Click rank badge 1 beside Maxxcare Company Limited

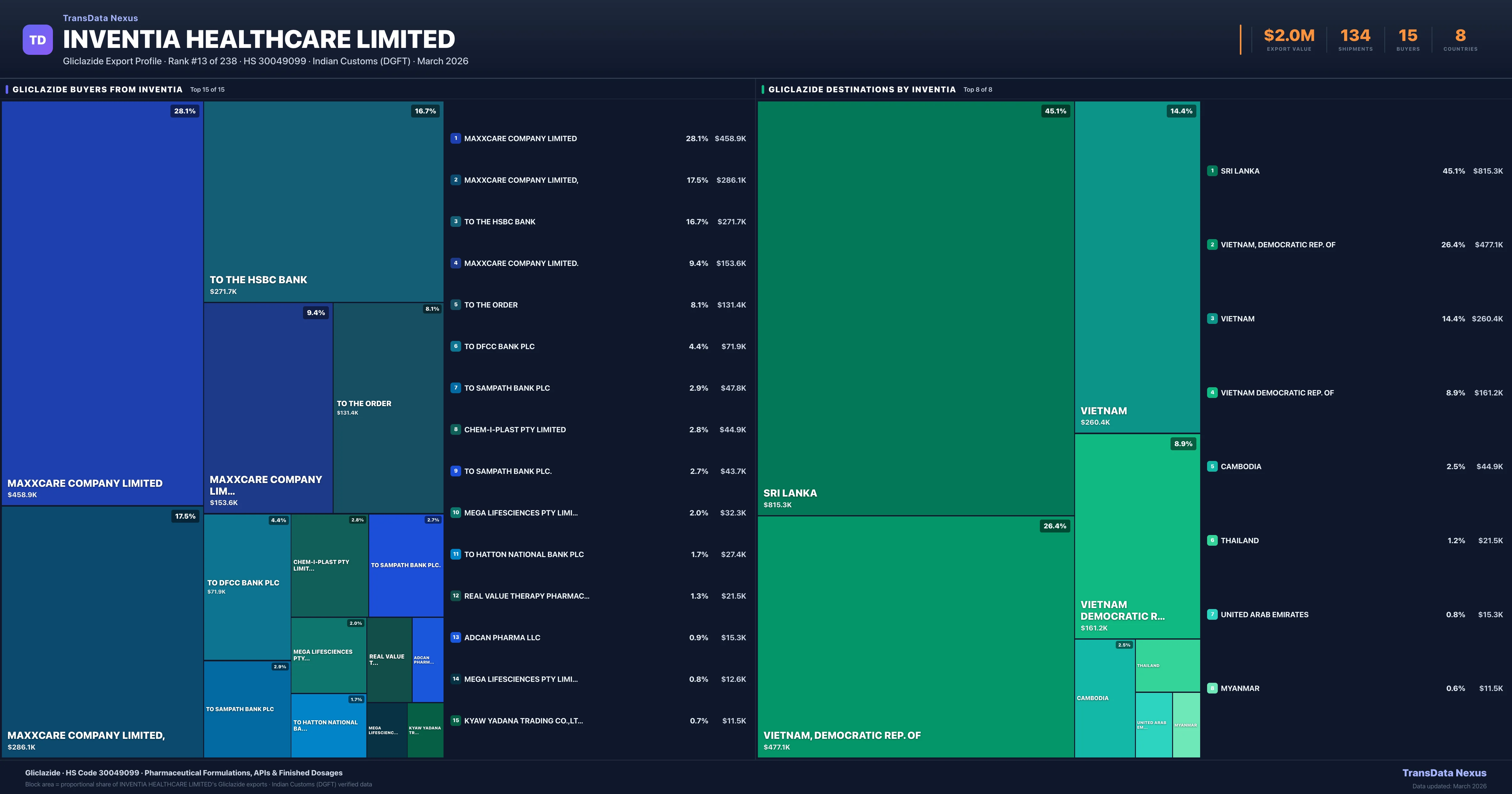pyautogui.click(x=455, y=139)
